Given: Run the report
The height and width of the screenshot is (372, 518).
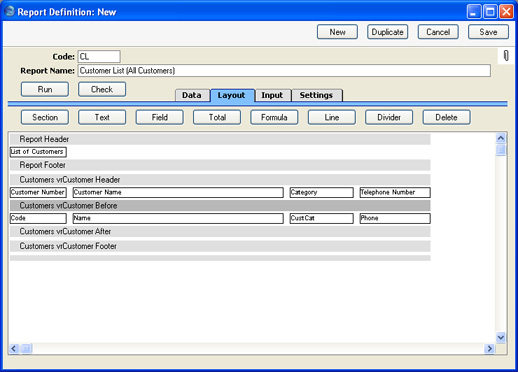Looking at the screenshot, I should pyautogui.click(x=45, y=89).
